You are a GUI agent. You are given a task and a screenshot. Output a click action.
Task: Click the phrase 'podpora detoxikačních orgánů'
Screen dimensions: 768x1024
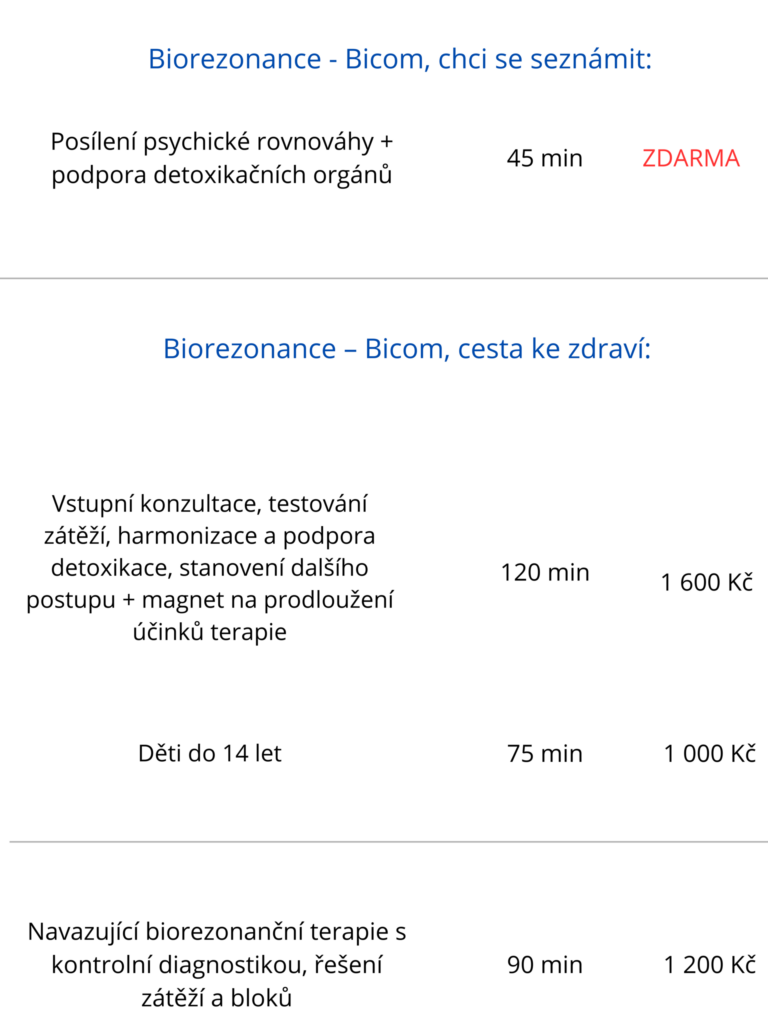(x=221, y=175)
